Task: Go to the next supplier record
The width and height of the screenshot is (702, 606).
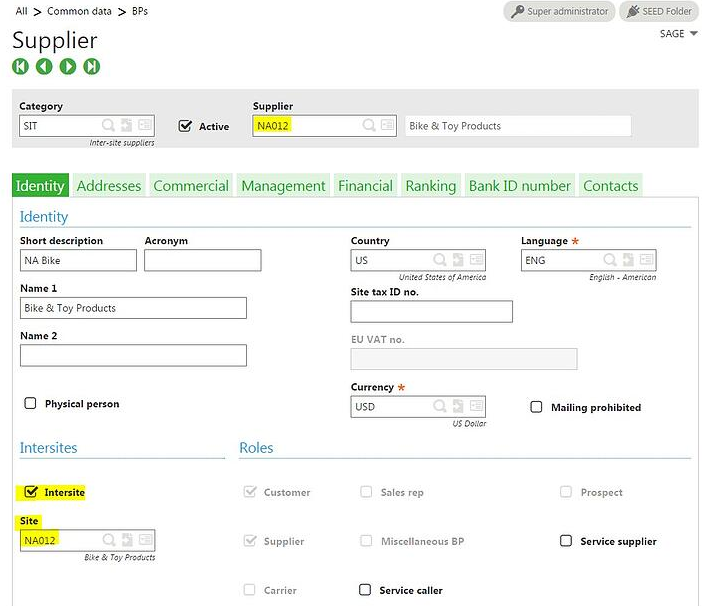Action: pyautogui.click(x=68, y=67)
